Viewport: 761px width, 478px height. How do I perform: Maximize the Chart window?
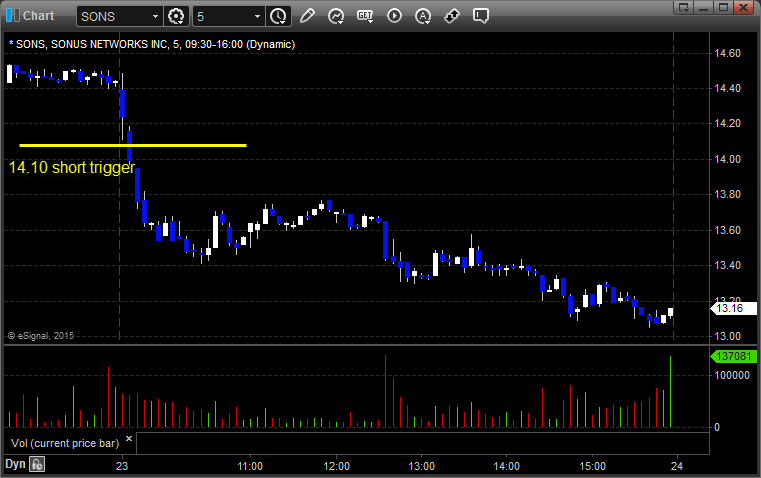(x=724, y=7)
